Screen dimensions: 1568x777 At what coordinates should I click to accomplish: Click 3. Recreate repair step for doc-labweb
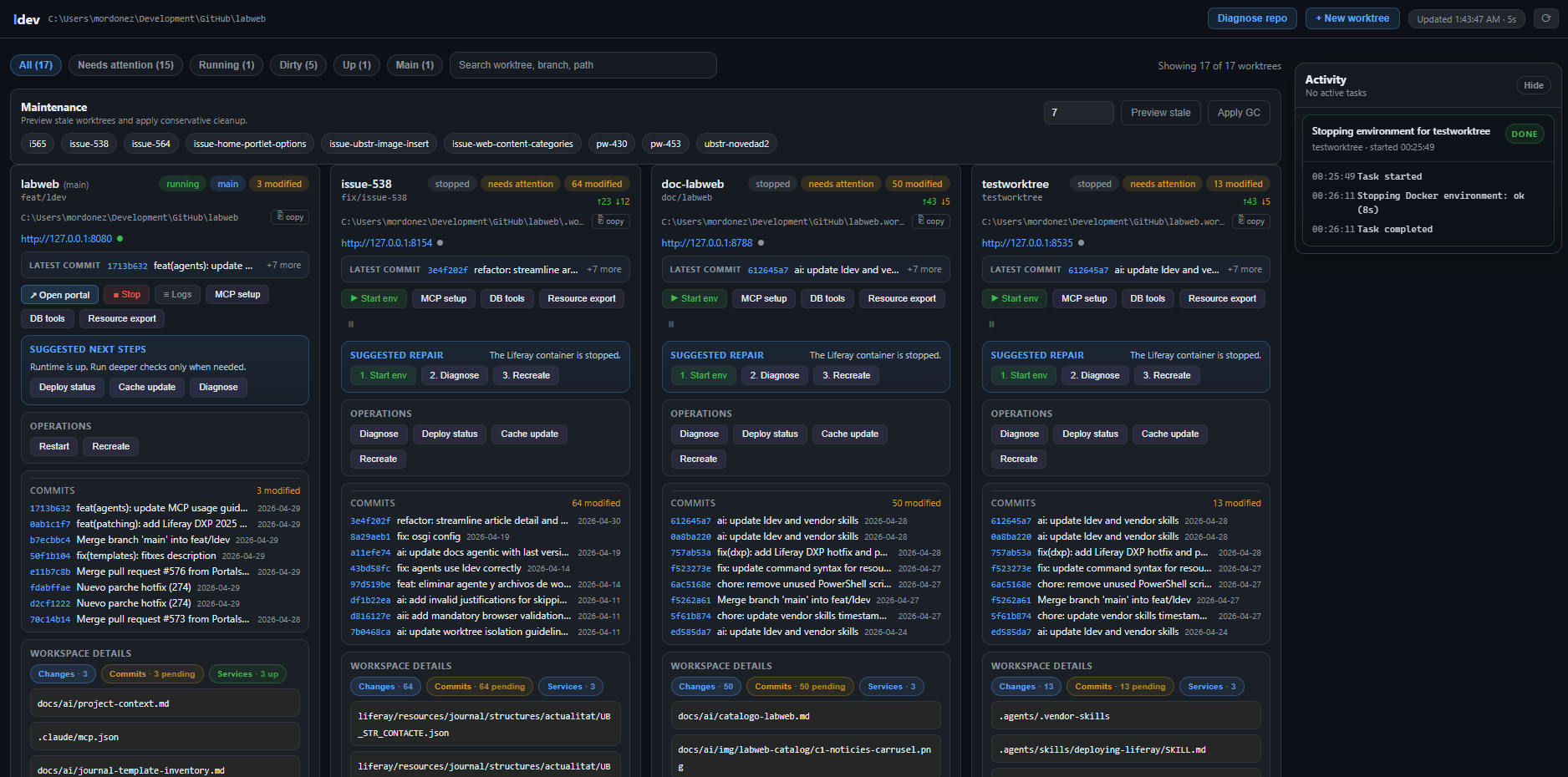846,375
